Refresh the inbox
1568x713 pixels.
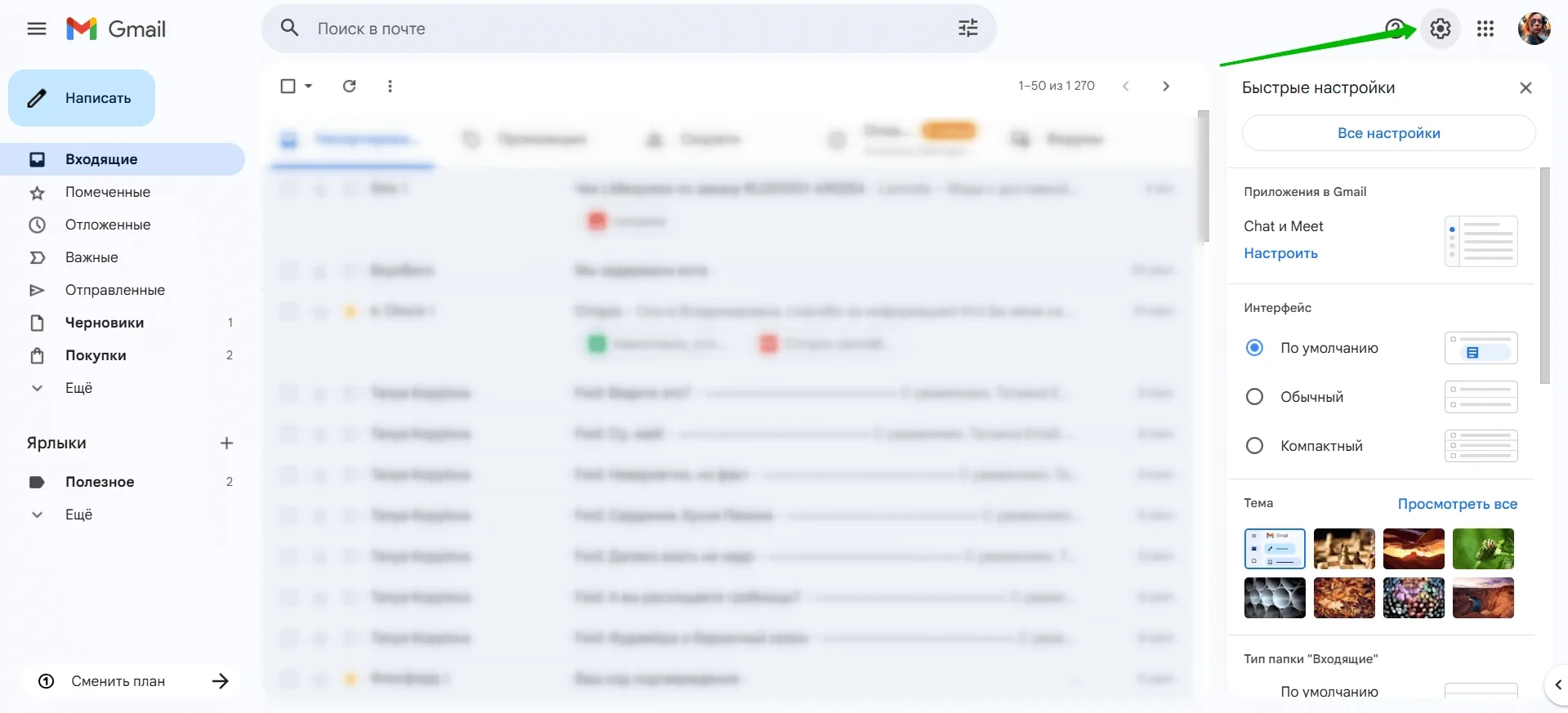(x=350, y=86)
